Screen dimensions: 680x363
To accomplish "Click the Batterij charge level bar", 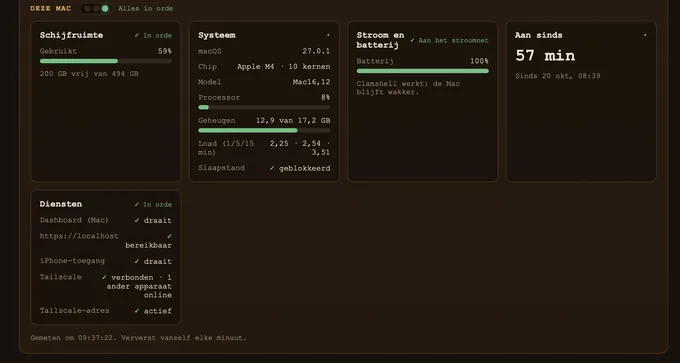I will click(x=423, y=71).
